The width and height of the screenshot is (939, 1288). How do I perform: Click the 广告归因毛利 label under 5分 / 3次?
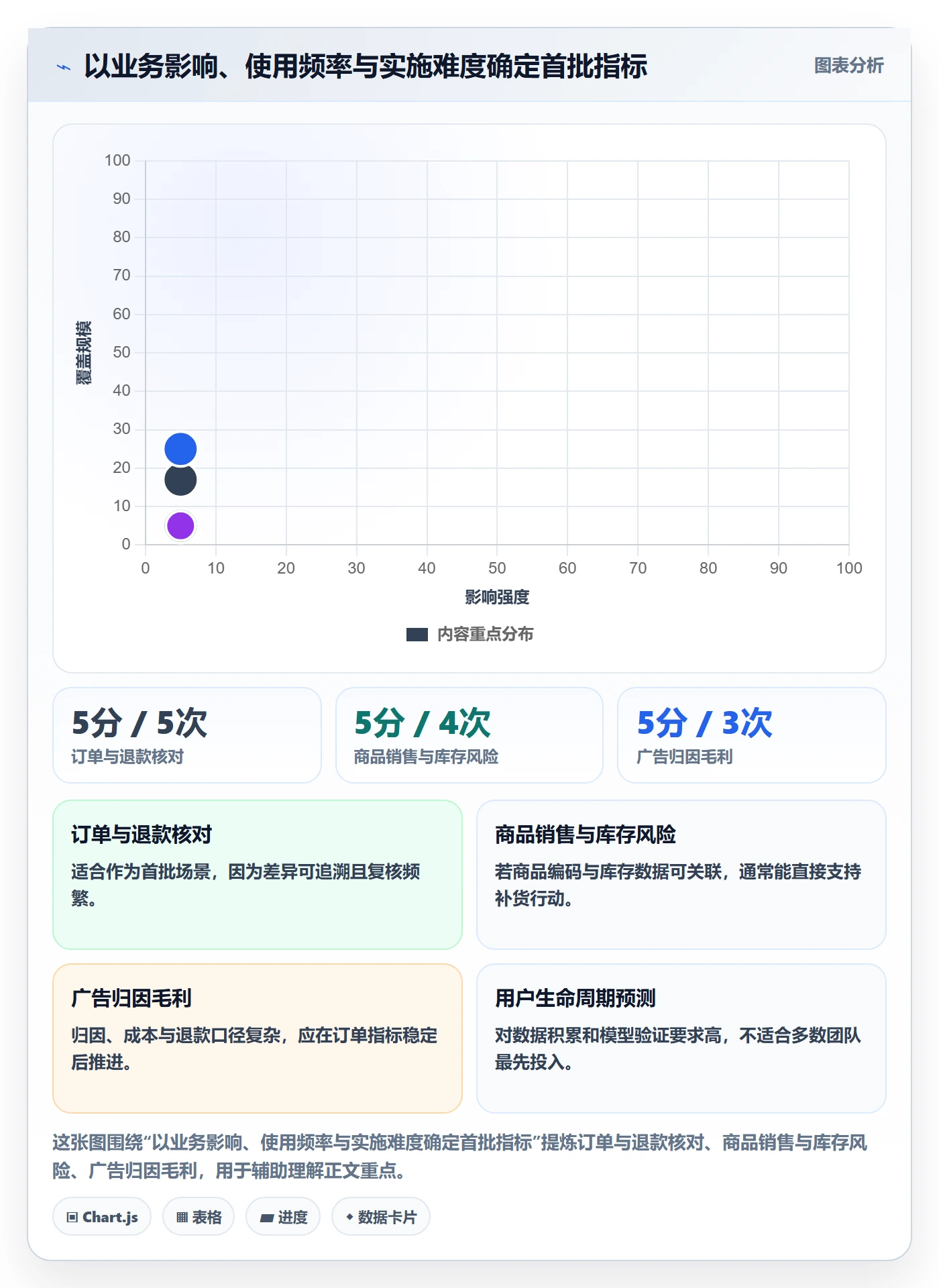coord(685,757)
